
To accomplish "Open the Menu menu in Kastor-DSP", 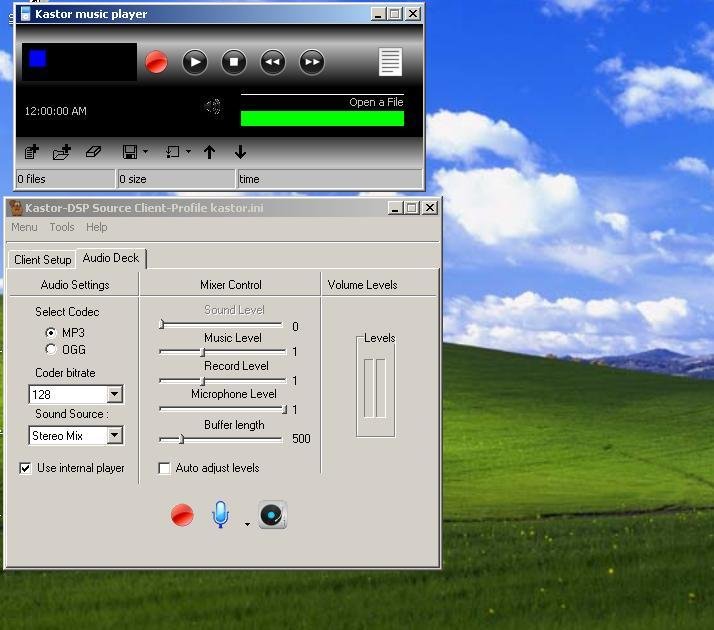I will point(24,227).
